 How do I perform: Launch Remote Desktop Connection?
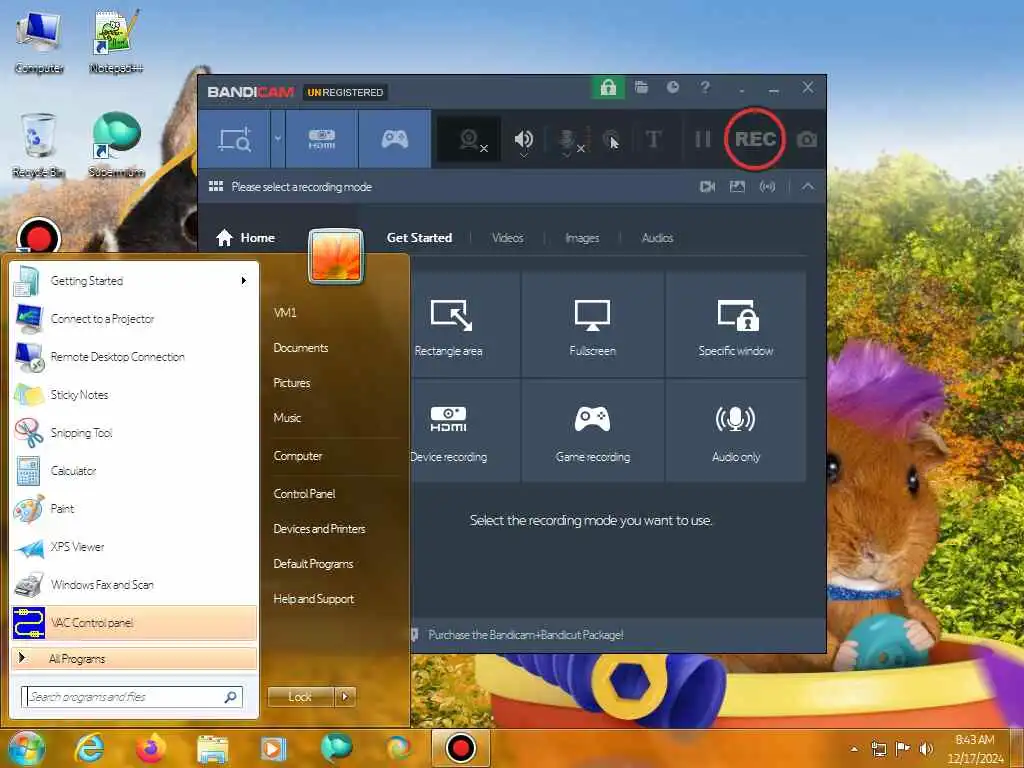pyautogui.click(x=134, y=357)
